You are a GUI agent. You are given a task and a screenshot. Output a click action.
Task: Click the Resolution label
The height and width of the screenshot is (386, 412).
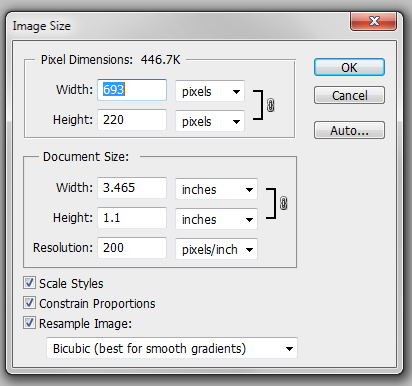[63, 248]
